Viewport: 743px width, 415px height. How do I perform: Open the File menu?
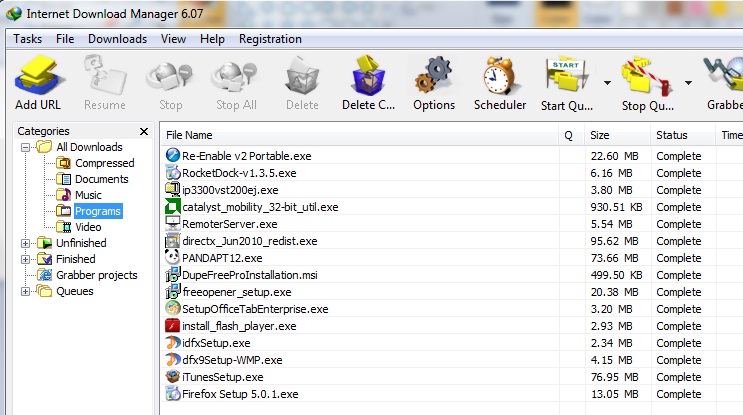pyautogui.click(x=65, y=39)
